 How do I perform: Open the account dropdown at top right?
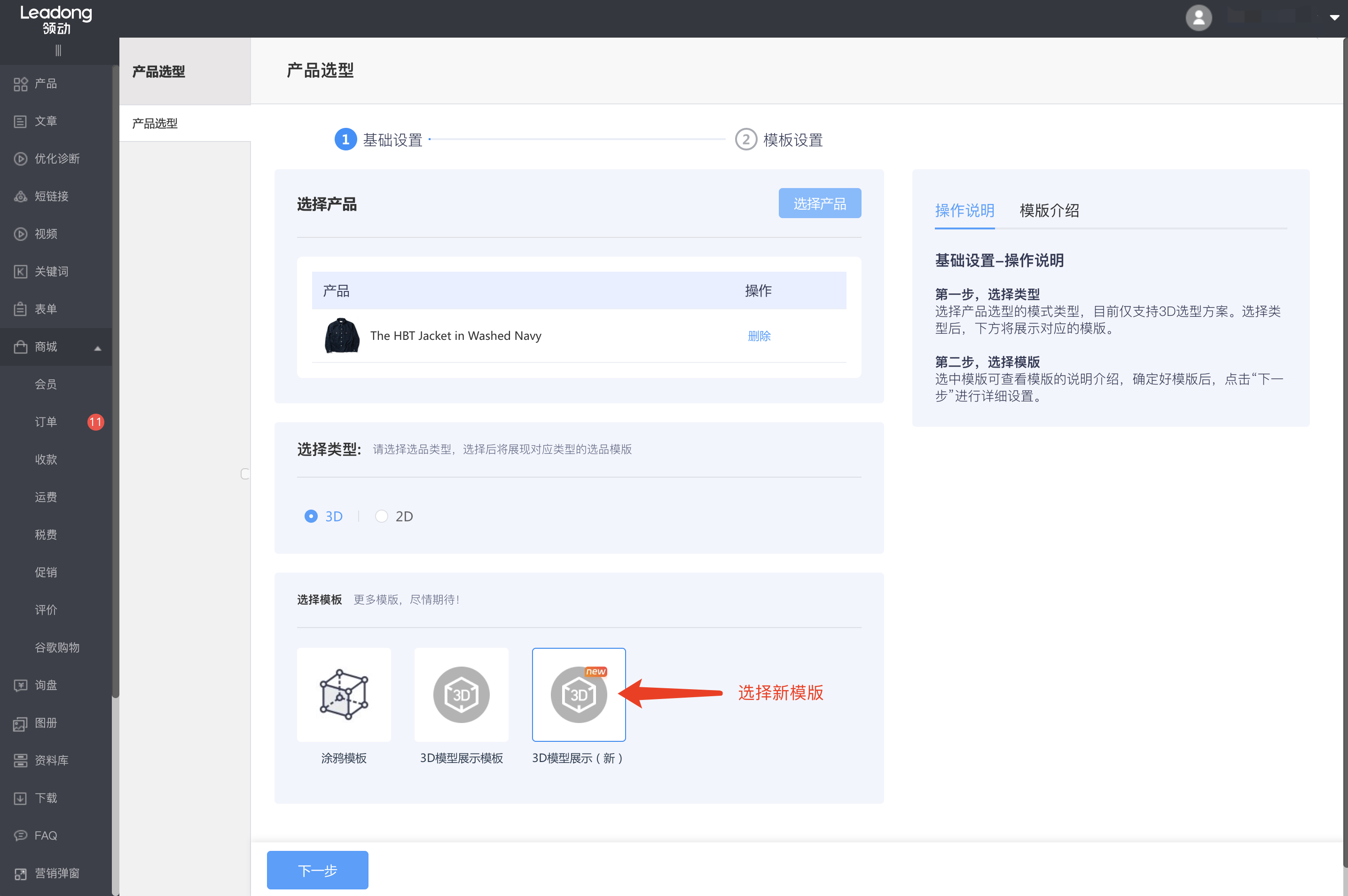coord(1334,18)
